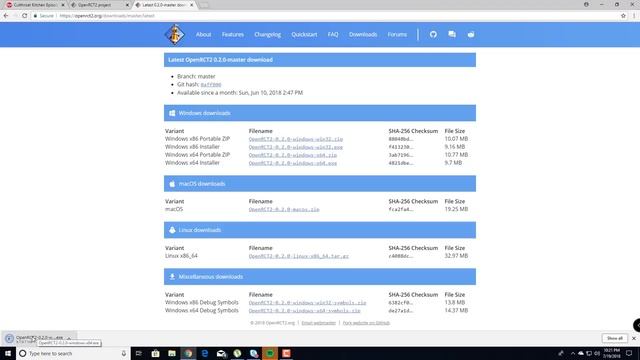Download the Windows x64 Installer exe
640x360 pixels.
(x=293, y=163)
